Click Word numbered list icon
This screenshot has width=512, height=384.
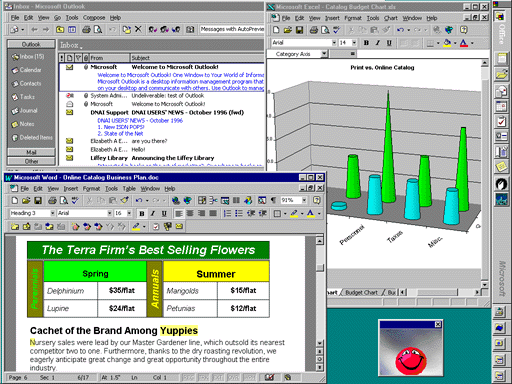click(227, 213)
